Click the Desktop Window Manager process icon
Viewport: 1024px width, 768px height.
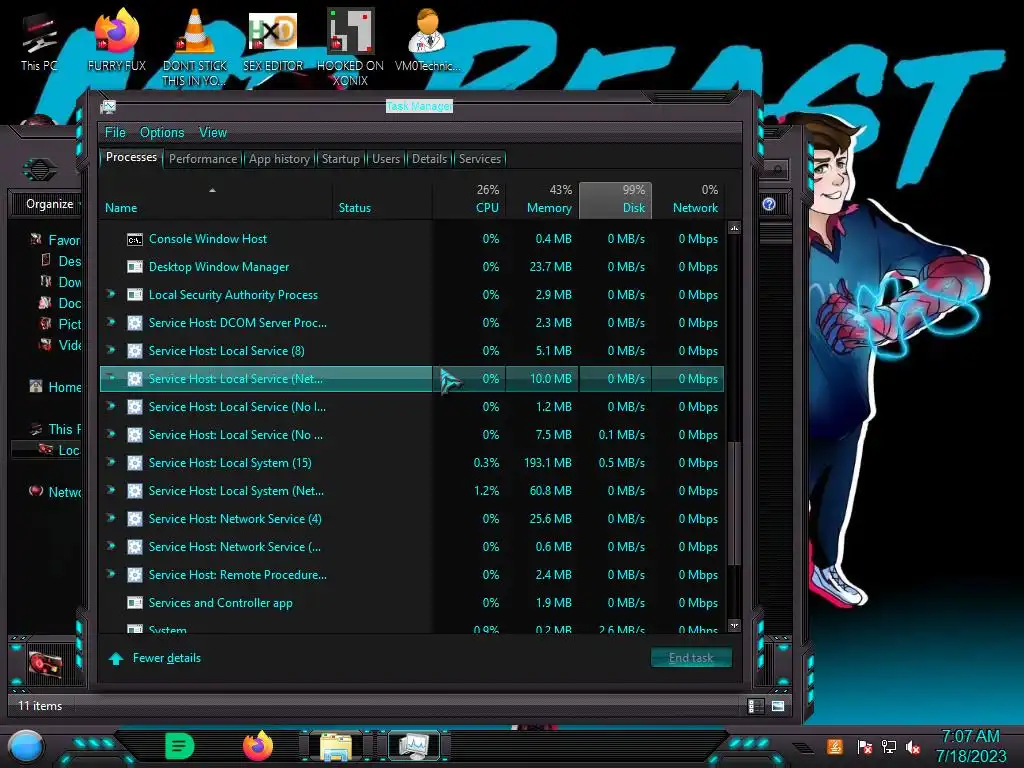pos(135,267)
